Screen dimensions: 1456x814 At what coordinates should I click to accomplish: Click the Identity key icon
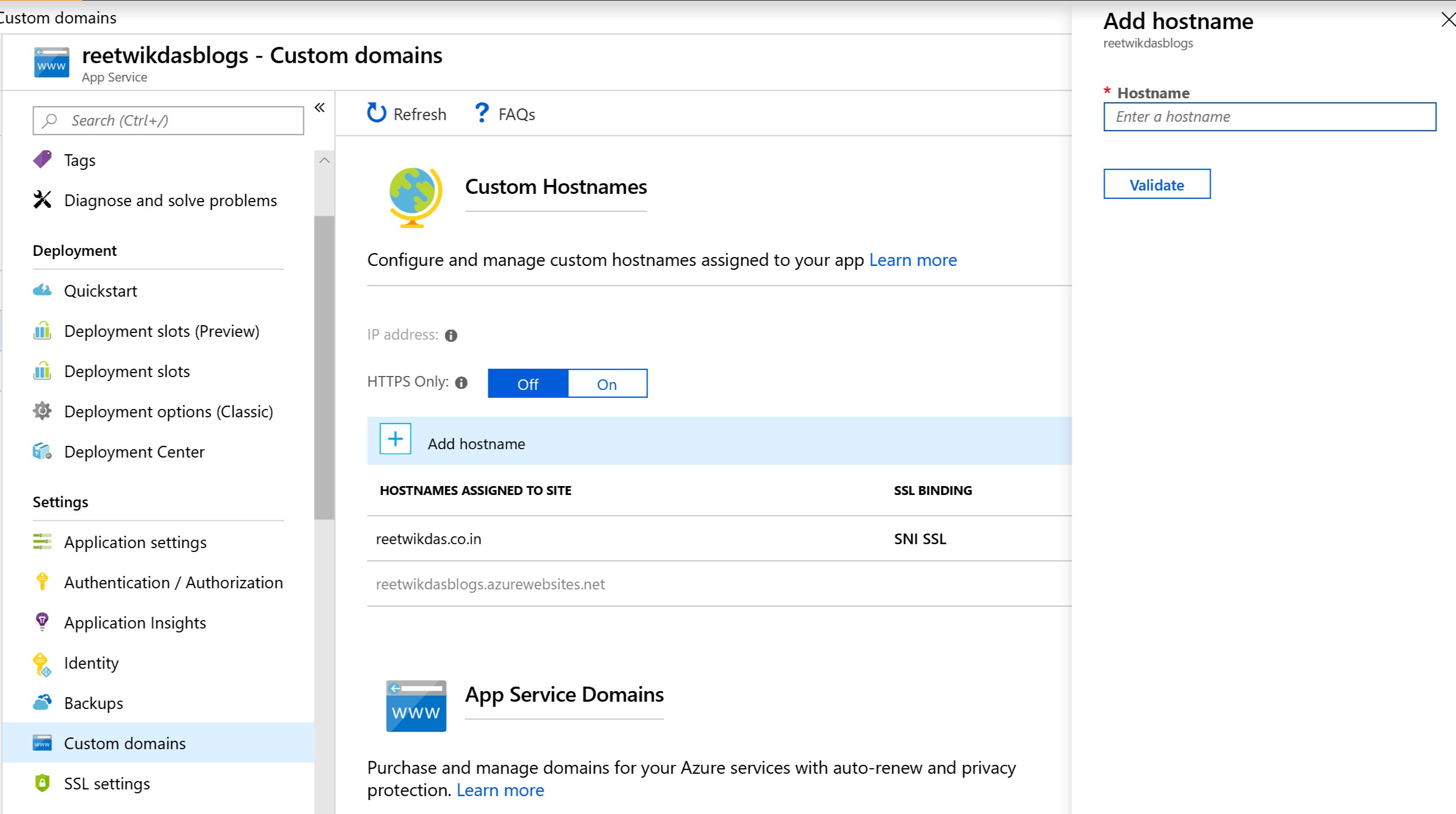click(42, 664)
